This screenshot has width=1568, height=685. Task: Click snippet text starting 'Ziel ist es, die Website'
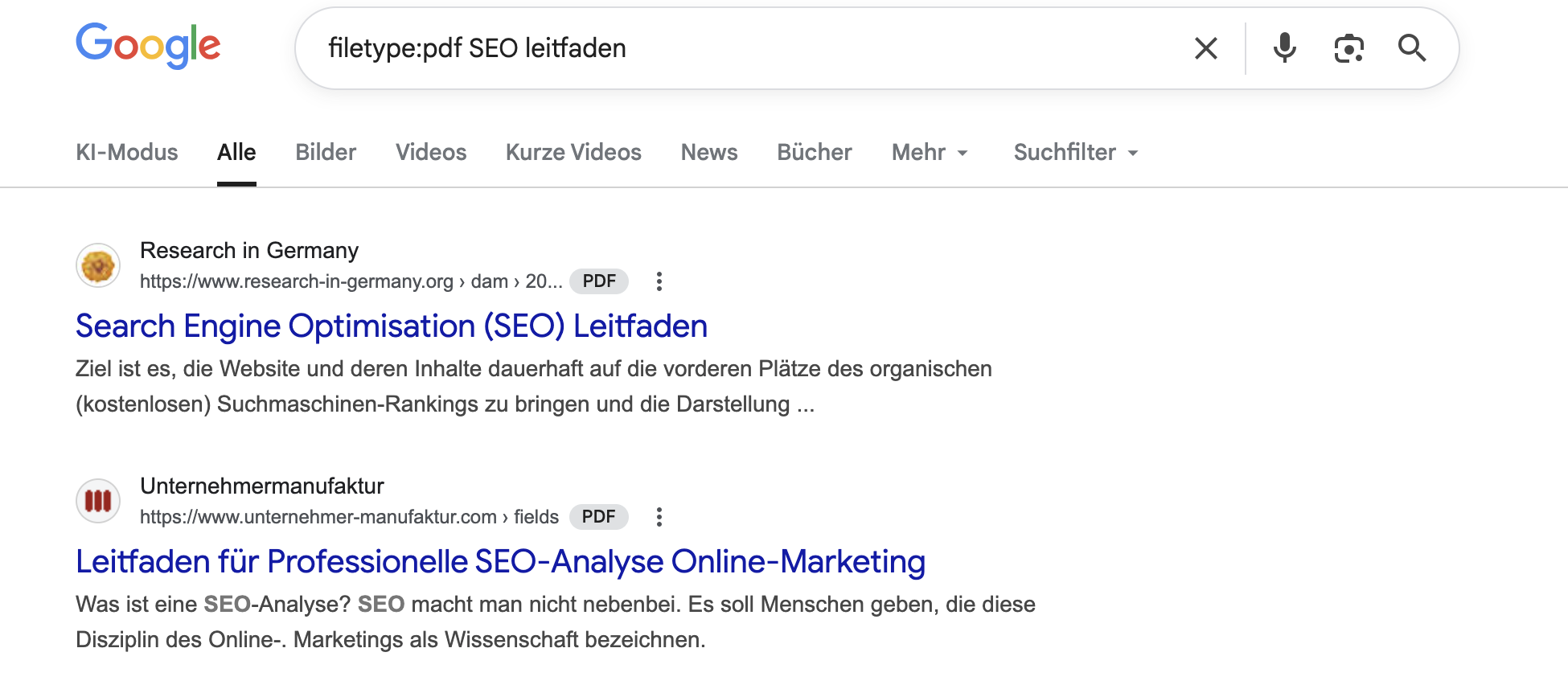[534, 386]
